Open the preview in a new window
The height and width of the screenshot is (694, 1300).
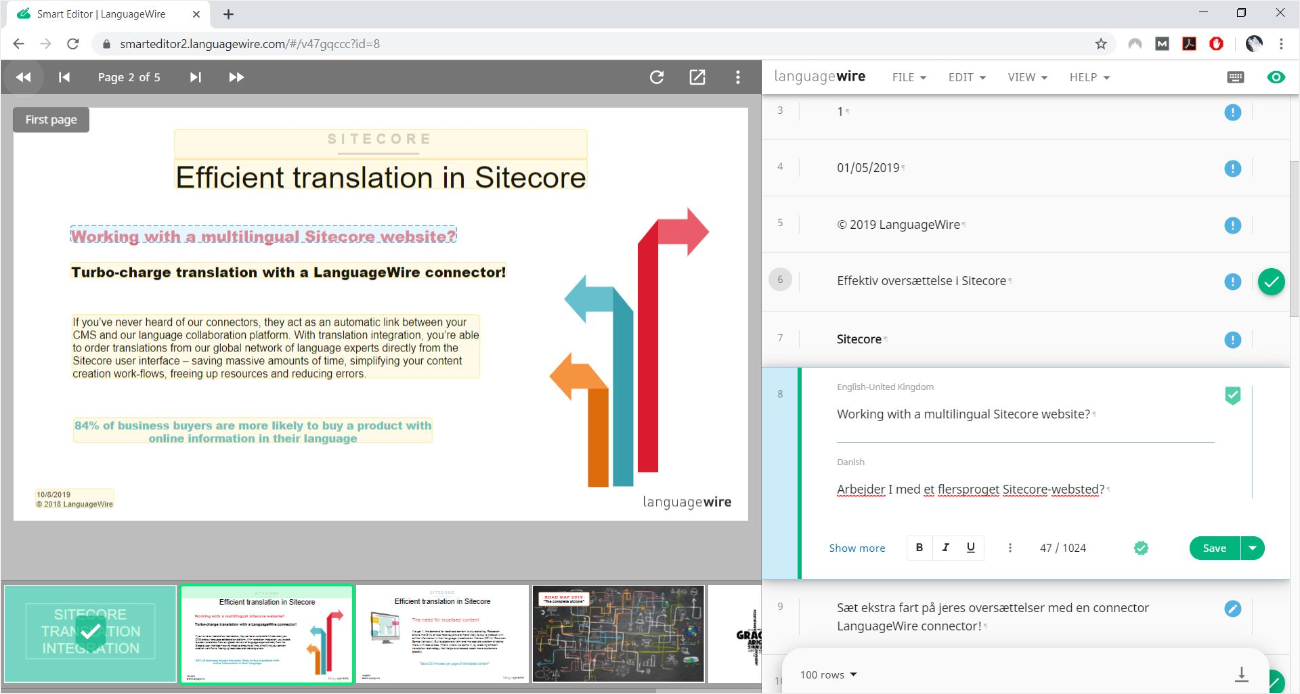coord(697,76)
